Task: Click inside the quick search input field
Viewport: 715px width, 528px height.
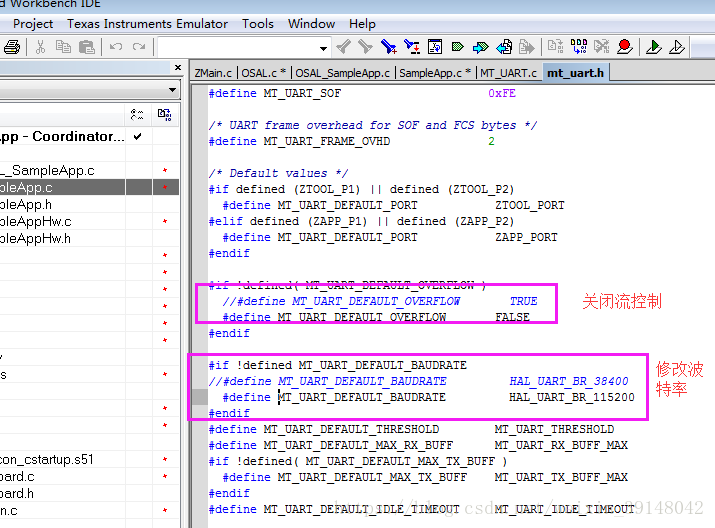Action: (x=237, y=47)
